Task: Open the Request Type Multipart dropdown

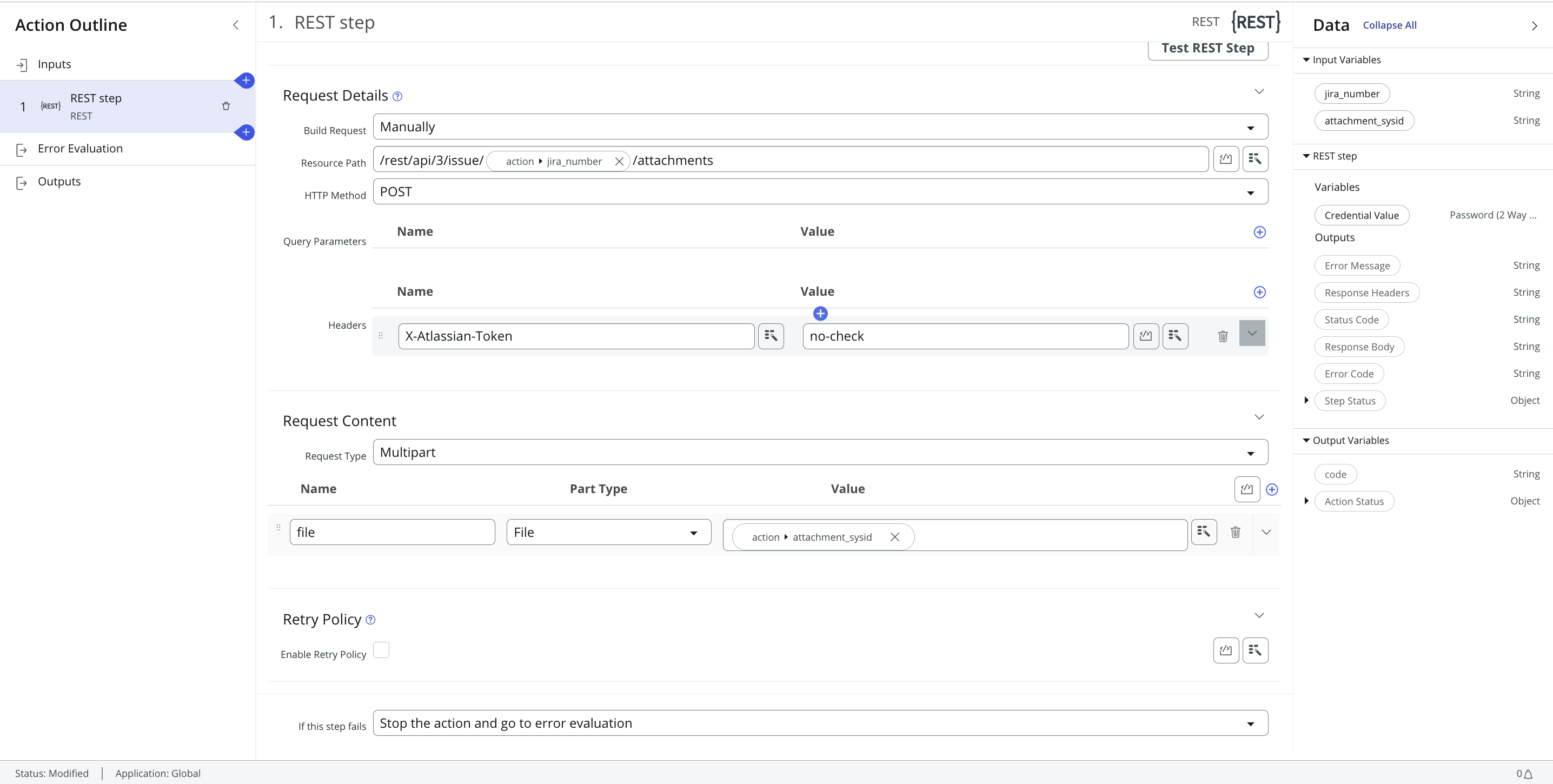Action: pyautogui.click(x=820, y=452)
